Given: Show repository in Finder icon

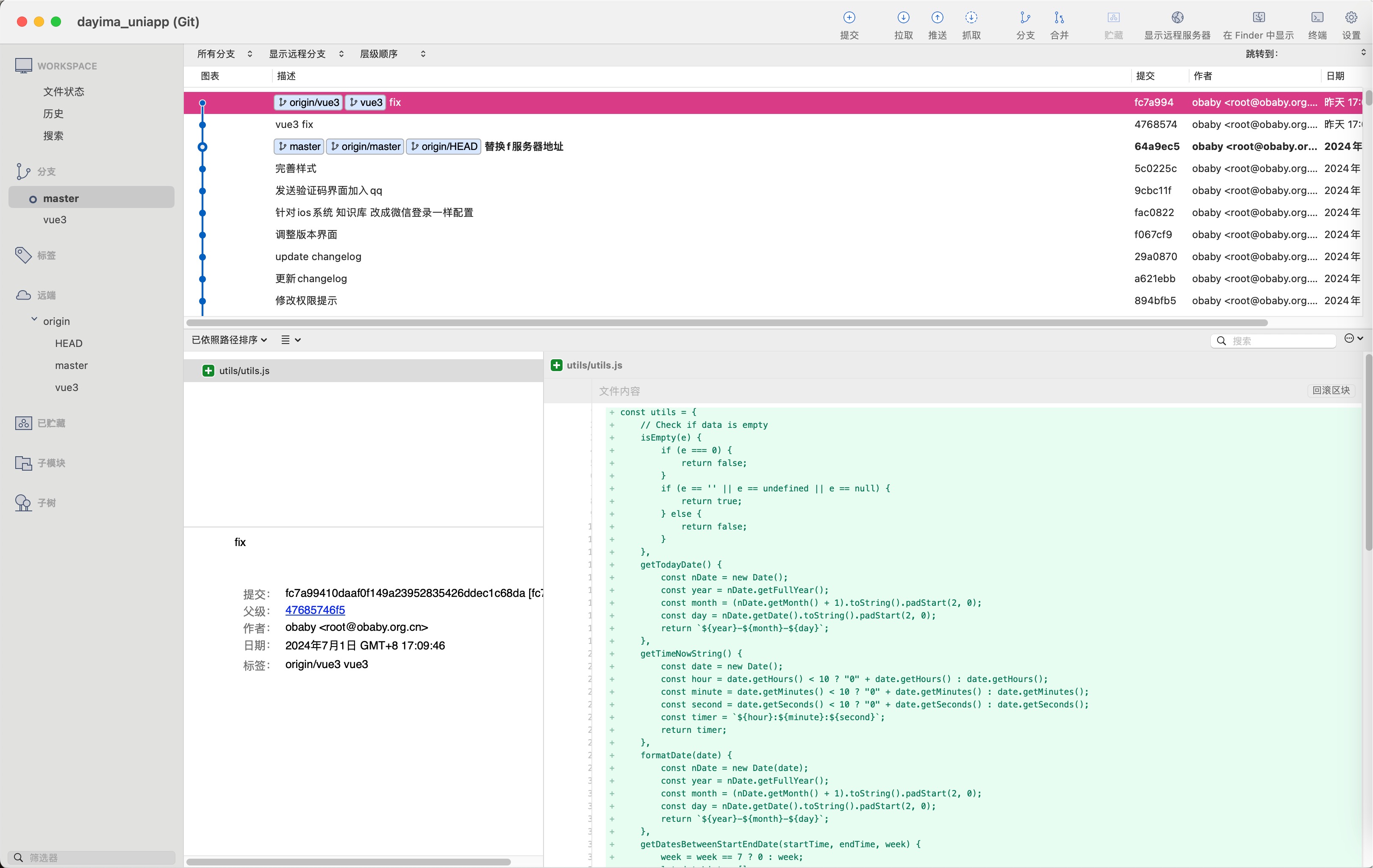Looking at the screenshot, I should pos(1258,18).
